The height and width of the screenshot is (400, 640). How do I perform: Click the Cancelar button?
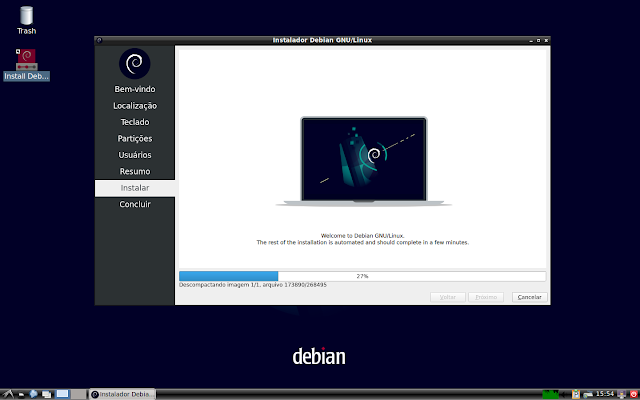pos(529,297)
